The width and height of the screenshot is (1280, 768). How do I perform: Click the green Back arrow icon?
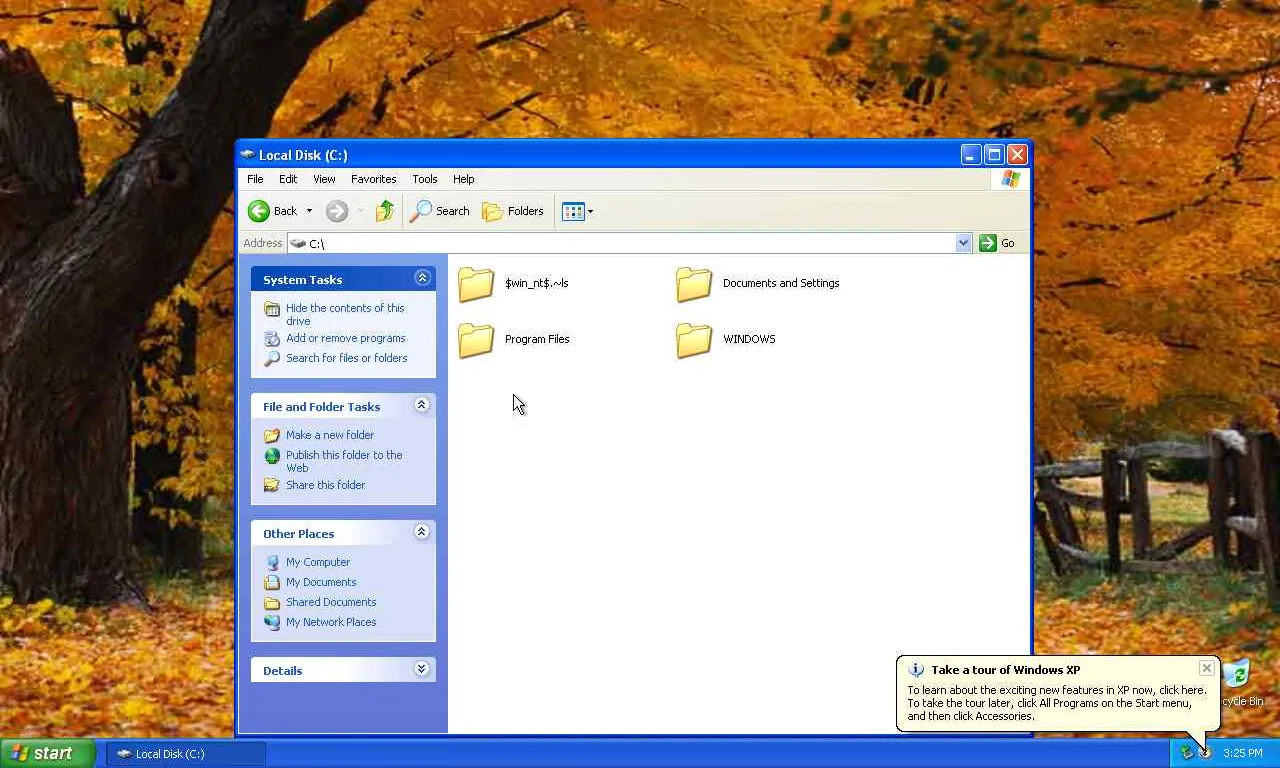(259, 211)
